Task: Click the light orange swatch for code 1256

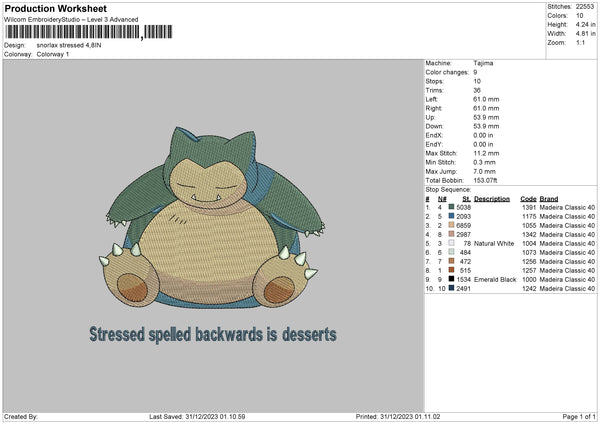Action: pos(451,261)
